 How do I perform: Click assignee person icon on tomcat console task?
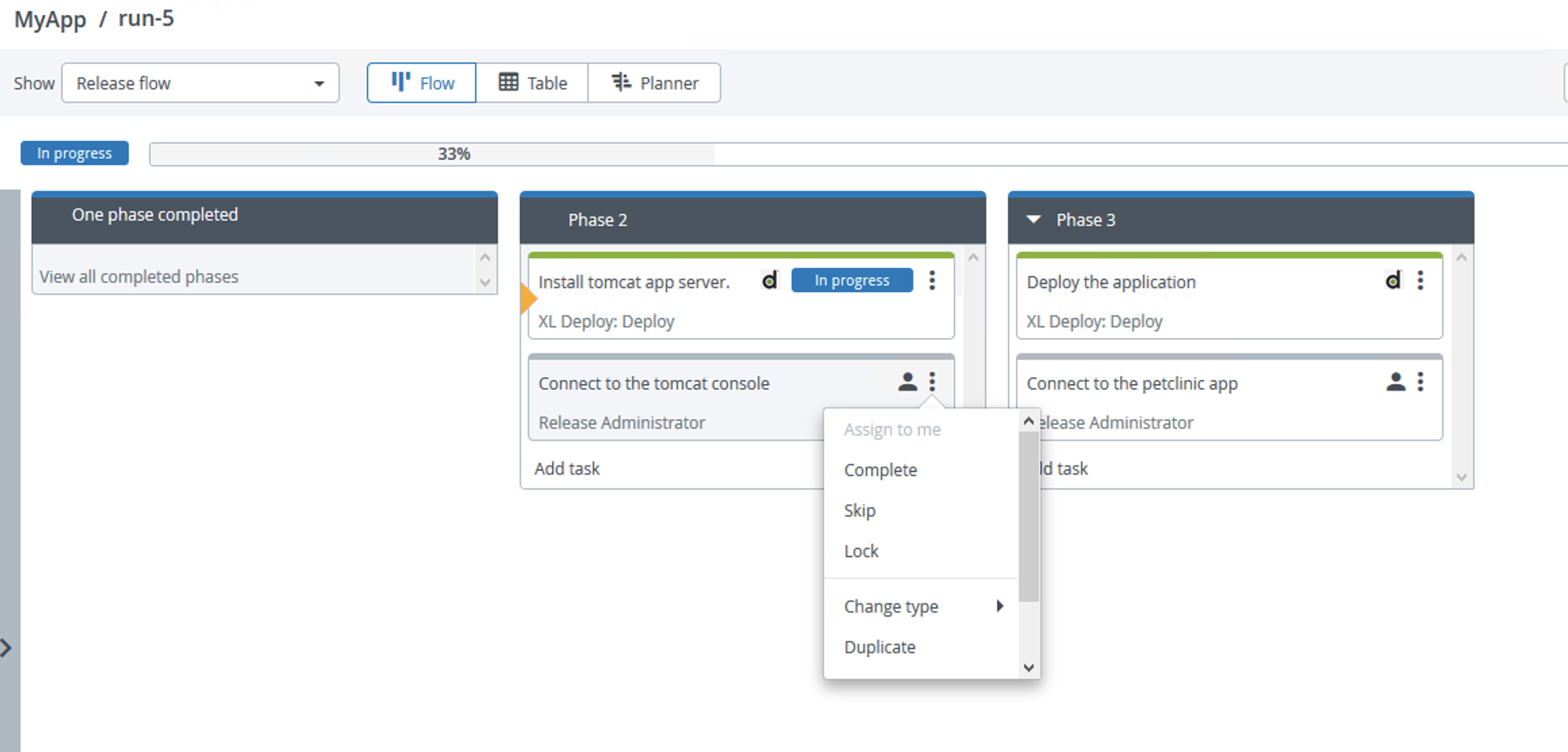(907, 382)
